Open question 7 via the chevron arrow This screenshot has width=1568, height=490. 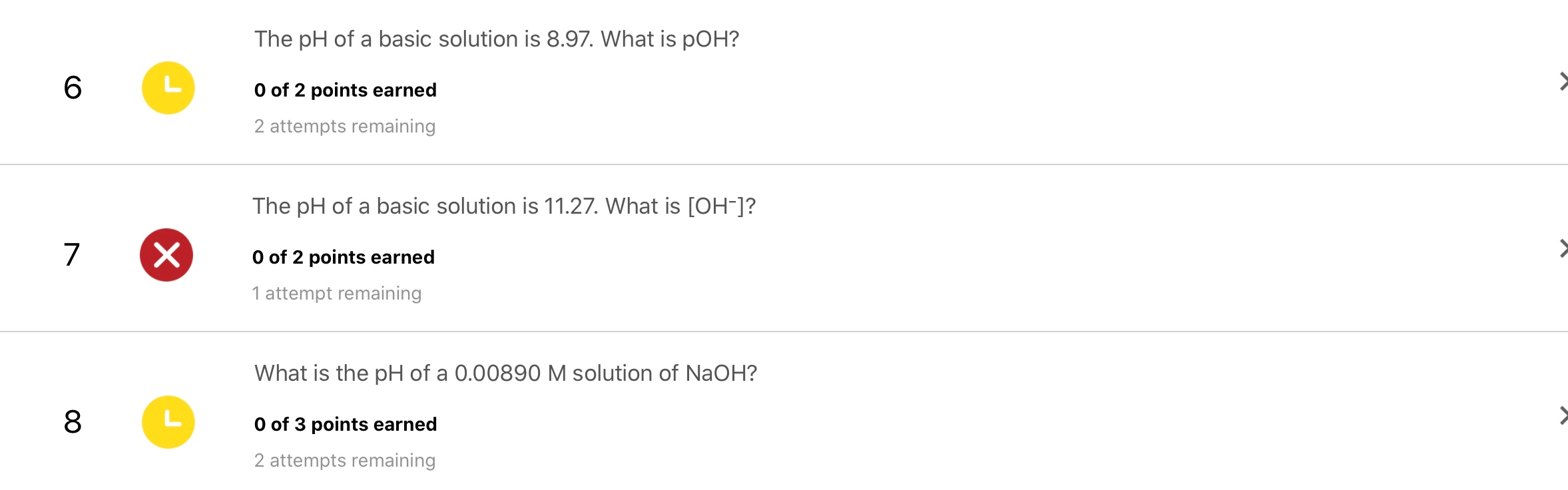[1563, 248]
